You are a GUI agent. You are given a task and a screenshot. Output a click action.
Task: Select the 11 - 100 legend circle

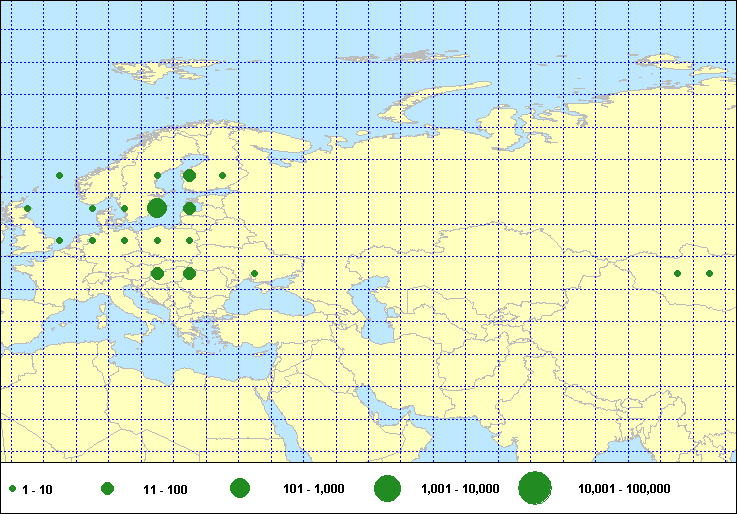click(x=108, y=489)
